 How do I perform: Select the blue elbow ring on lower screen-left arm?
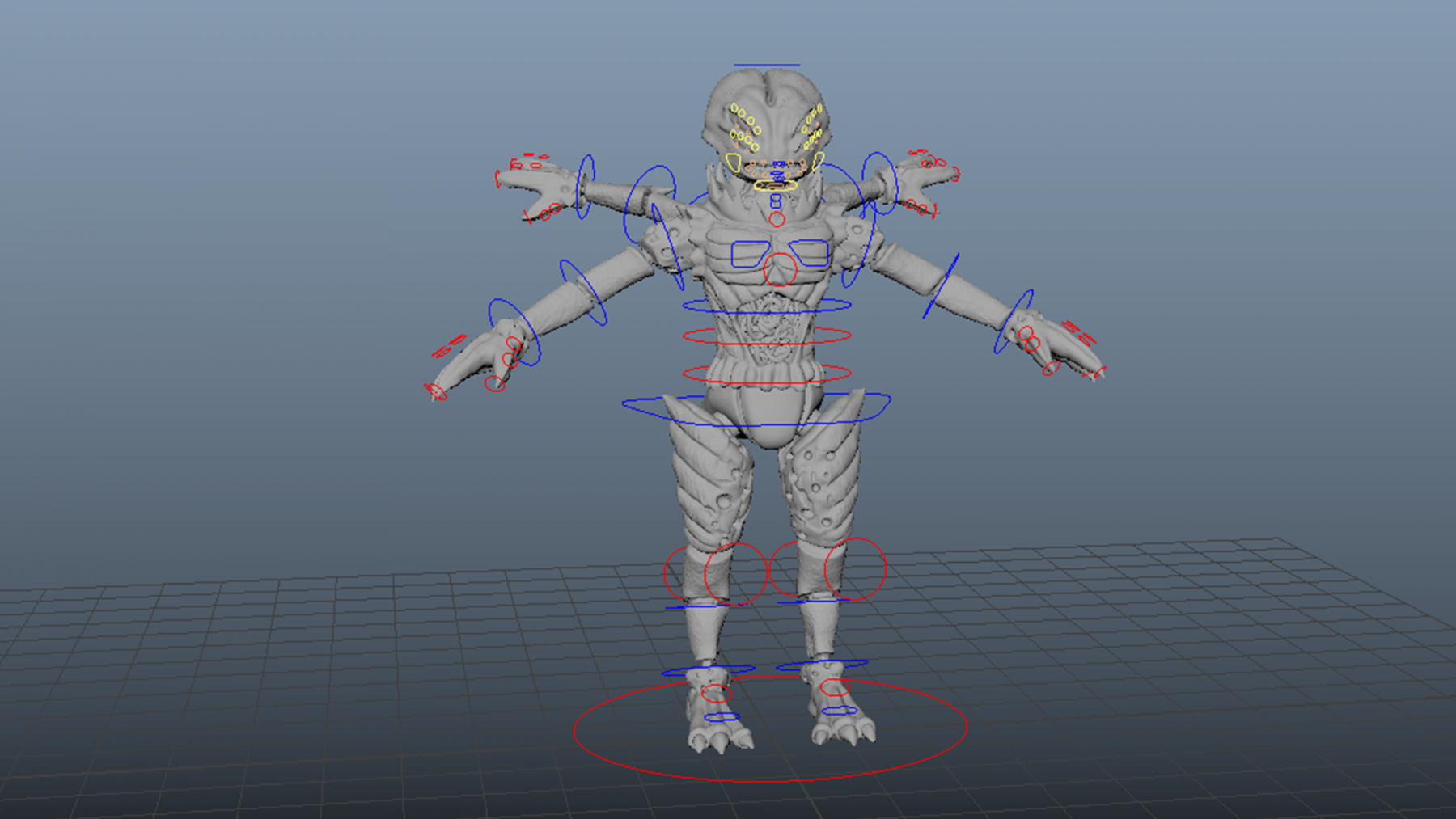click(x=583, y=293)
